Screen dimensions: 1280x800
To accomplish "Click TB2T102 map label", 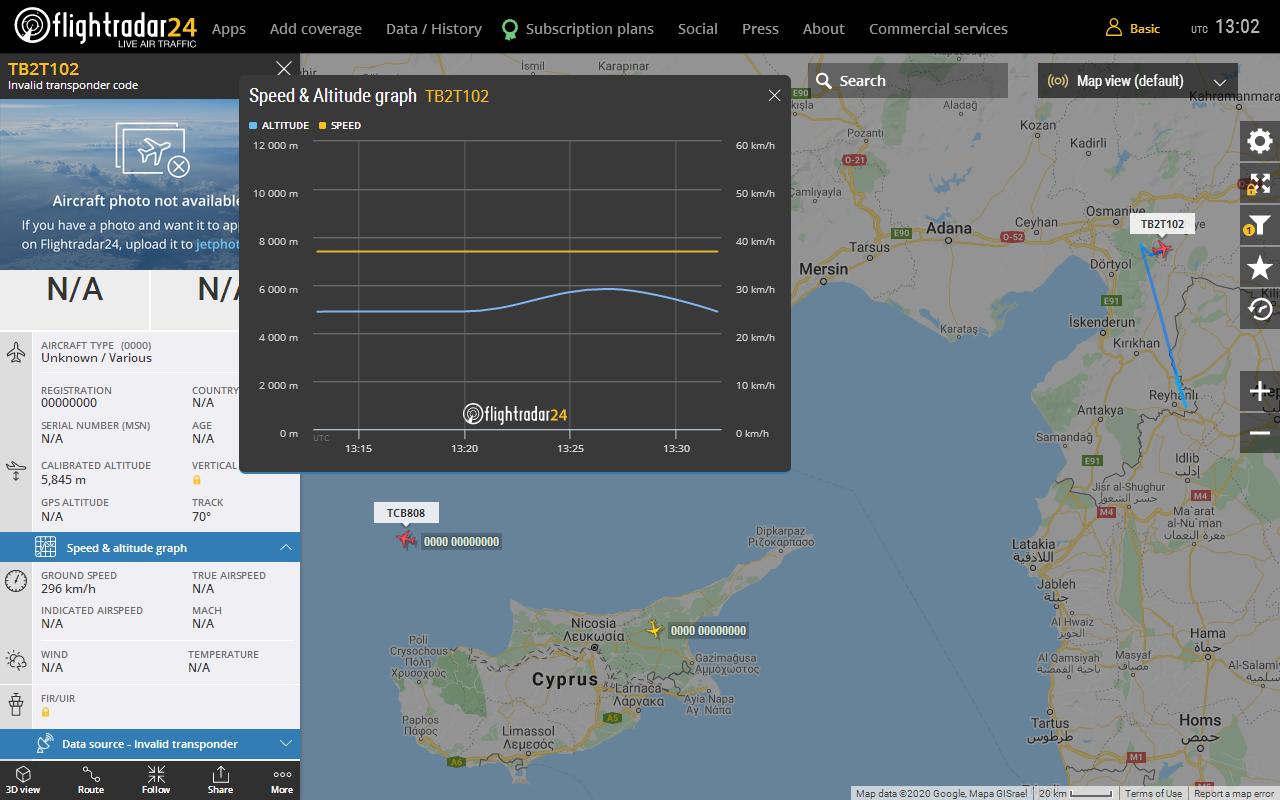I will coord(1162,224).
